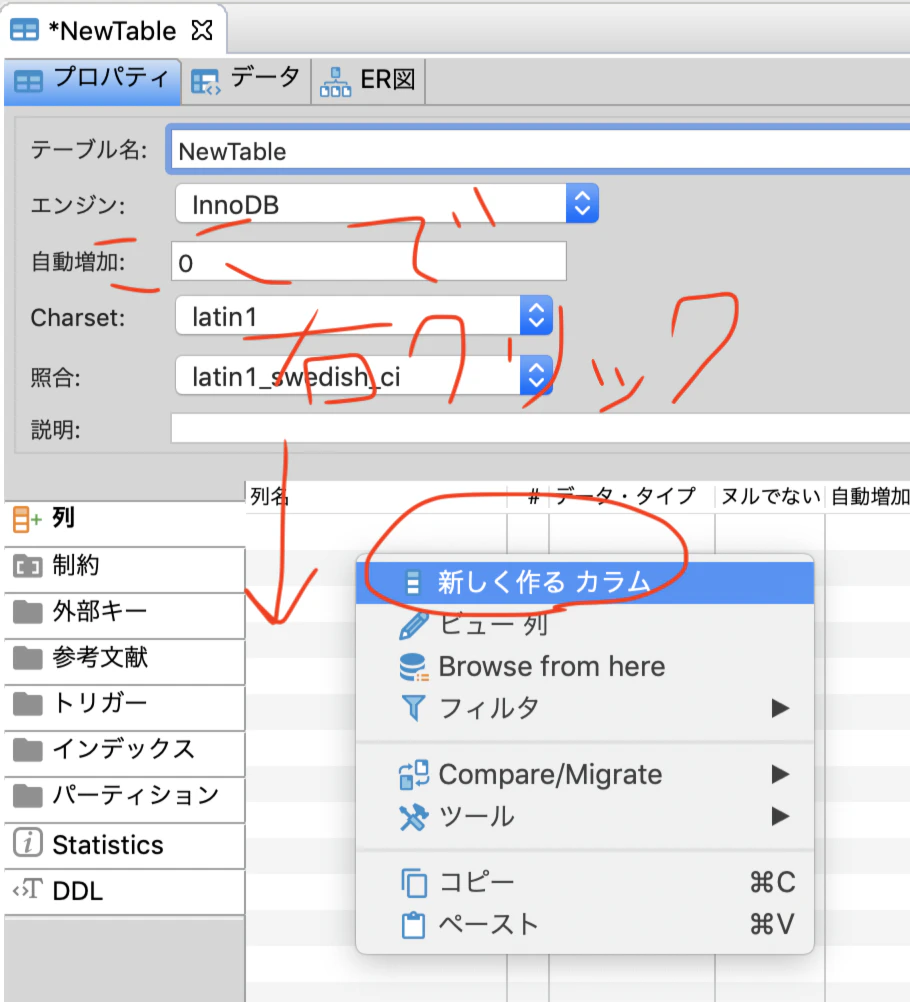
Task: Click the database icon beside Browse from here
Action: pos(413,667)
